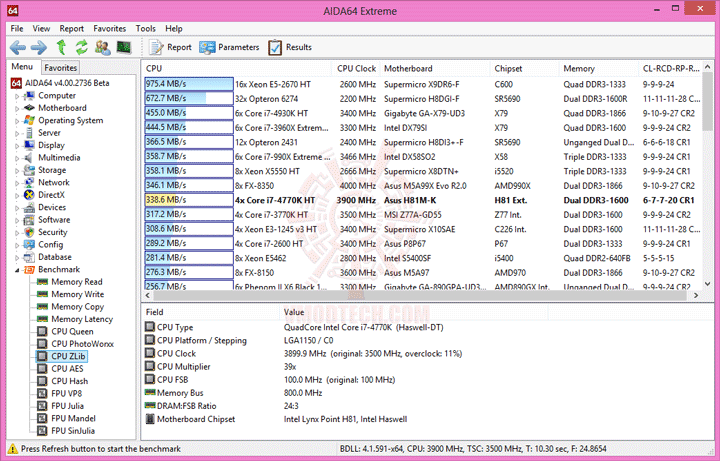Click the 672.7 MB/s result bar
The width and height of the screenshot is (720, 461).
pyautogui.click(x=189, y=98)
